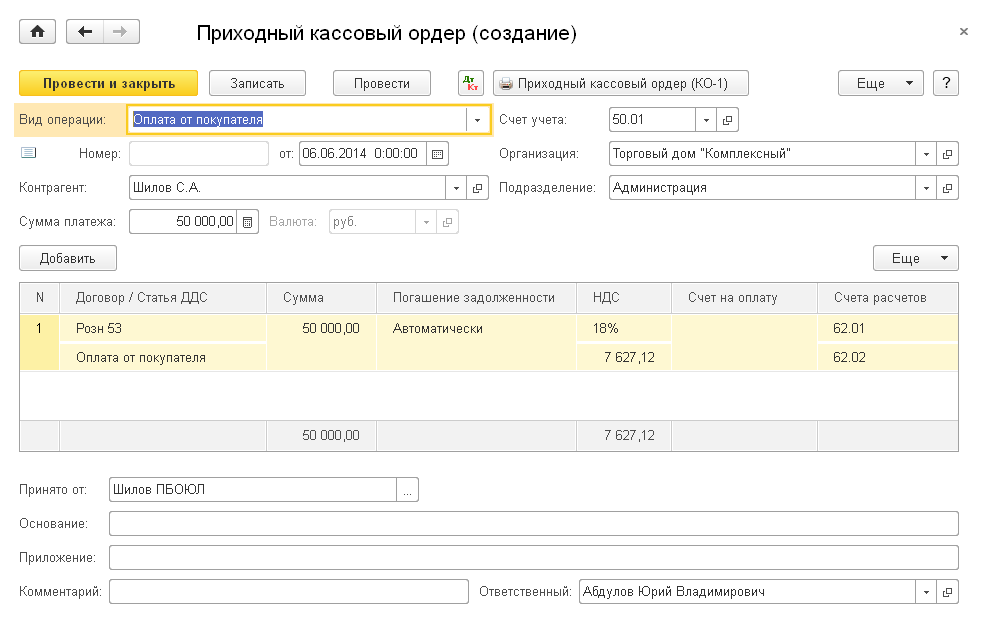Screen dimensions: 986x618
Task: Navigate back with left arrow
Action: pyautogui.click(x=85, y=31)
